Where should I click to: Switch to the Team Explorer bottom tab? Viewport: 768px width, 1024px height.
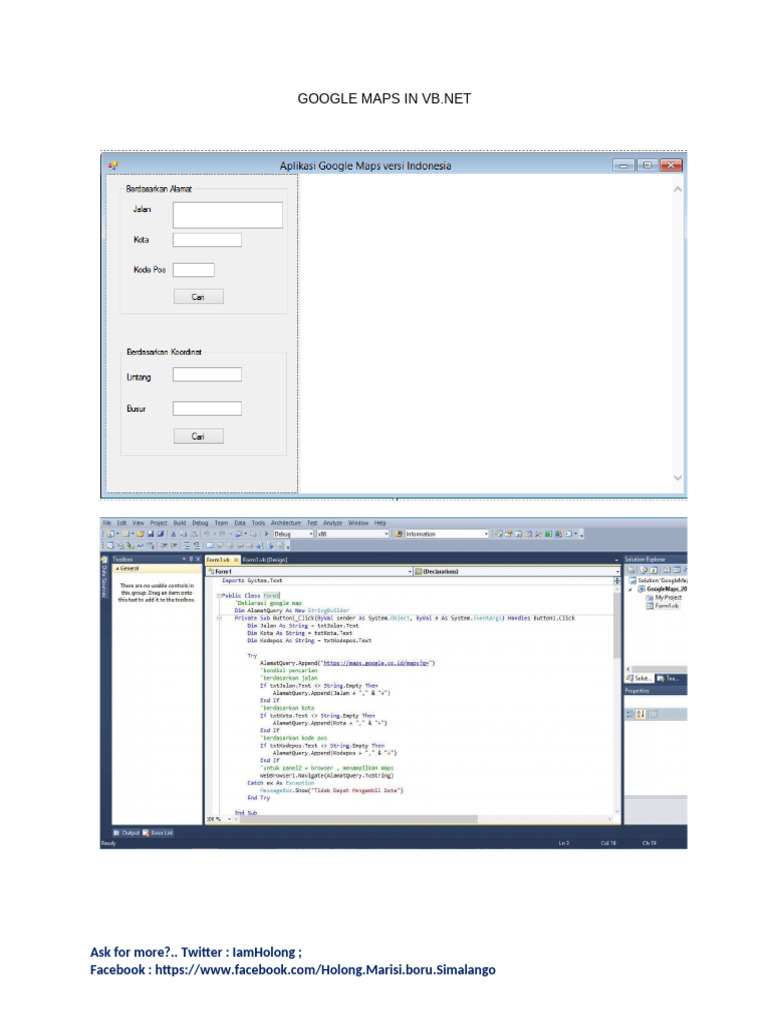tap(667, 679)
